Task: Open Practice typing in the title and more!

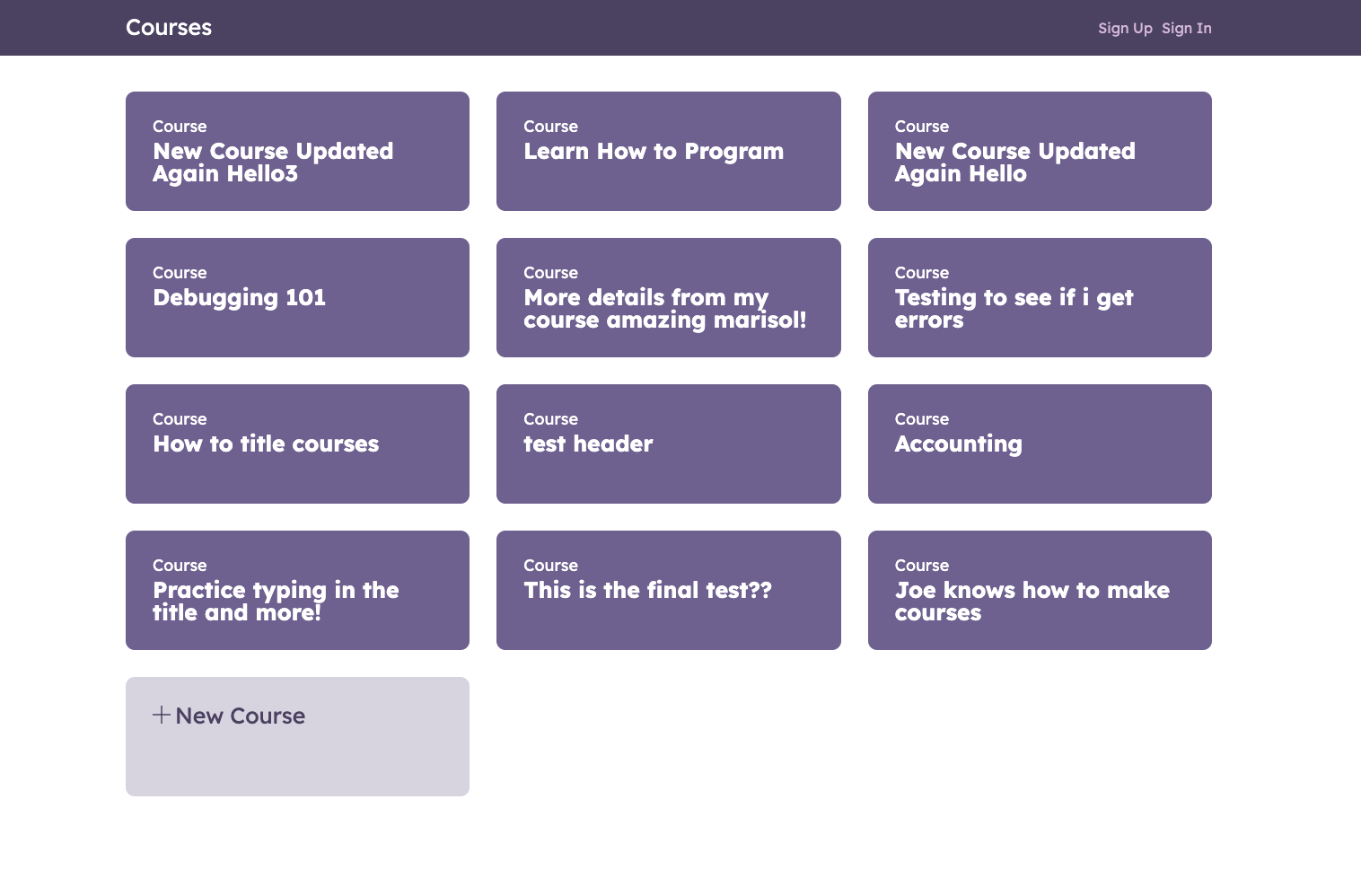Action: 297,590
